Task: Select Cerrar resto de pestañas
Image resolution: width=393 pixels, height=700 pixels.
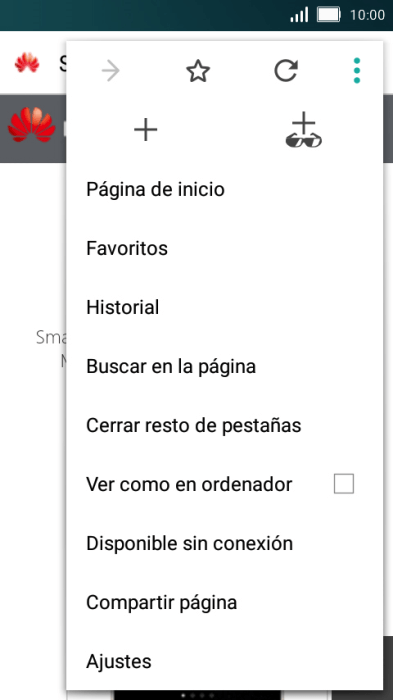Action: 225,425
